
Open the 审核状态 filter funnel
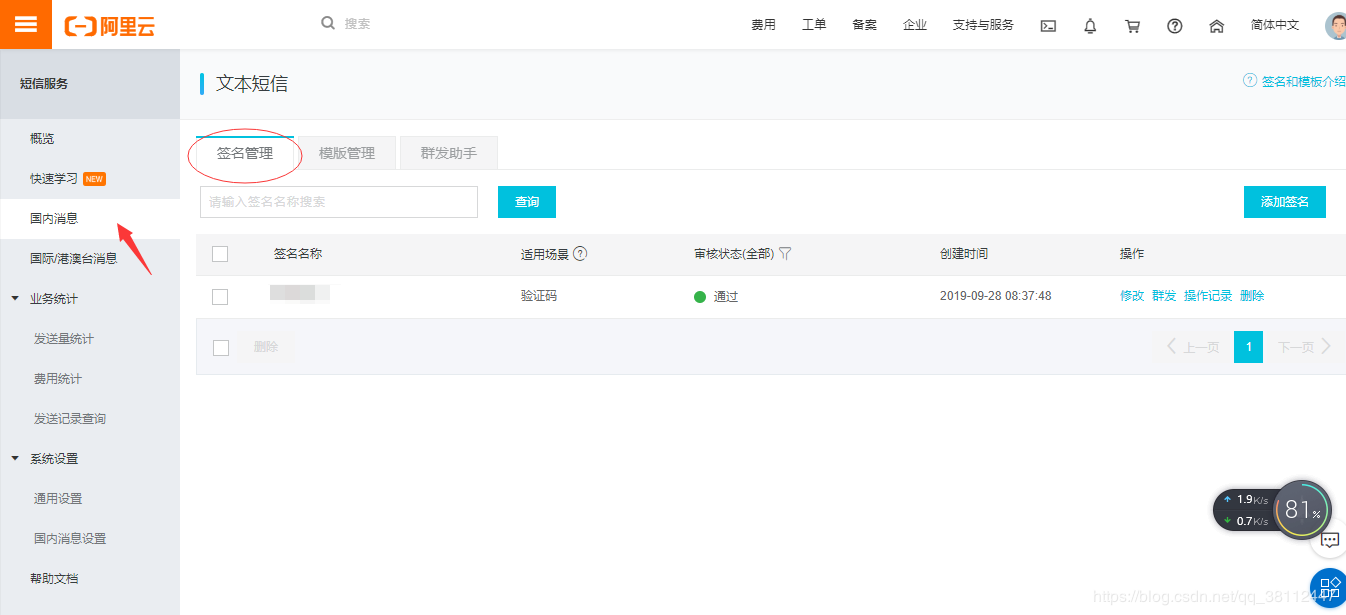[x=787, y=253]
